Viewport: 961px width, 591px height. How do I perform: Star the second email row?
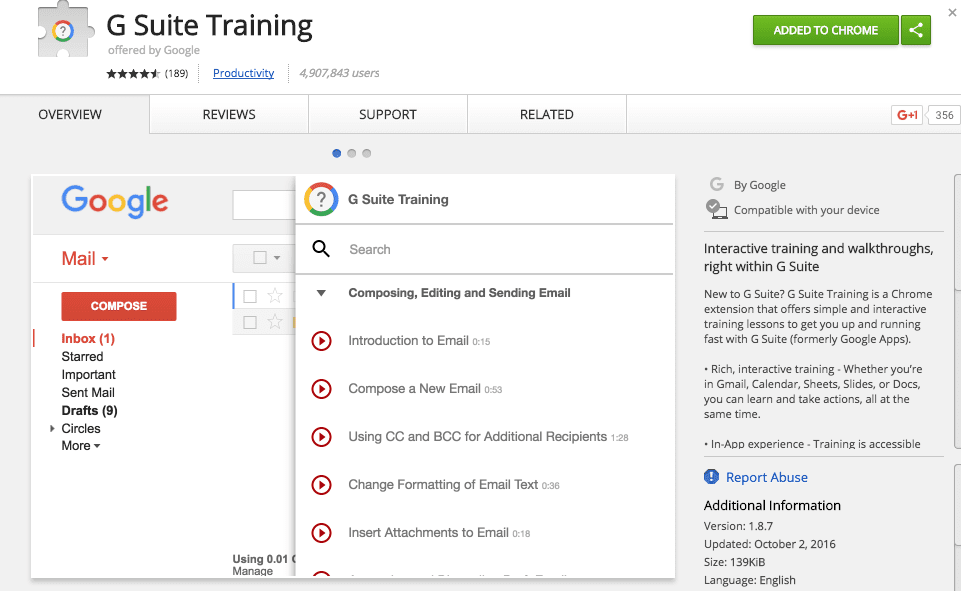275,321
